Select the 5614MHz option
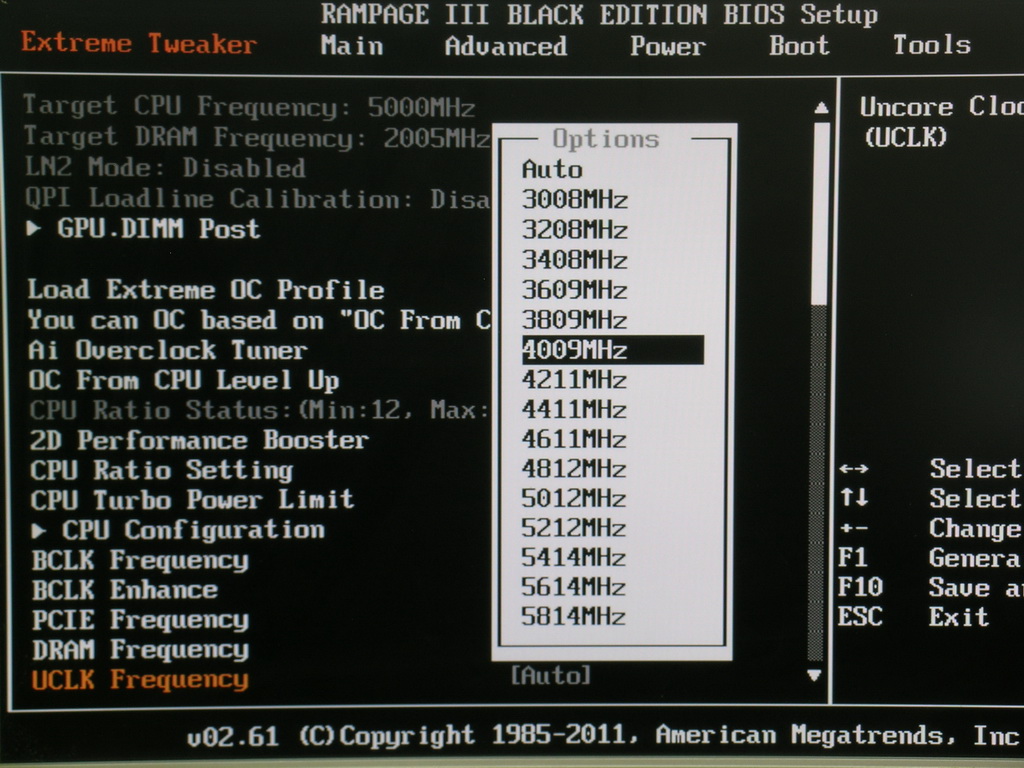The image size is (1024, 768). (575, 587)
